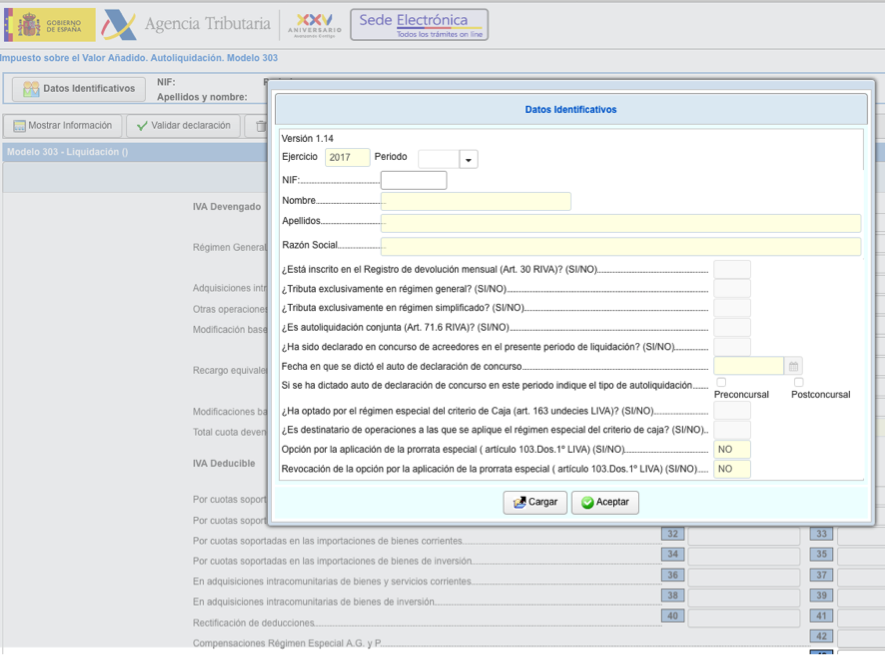Click the Agencia Tributaria logo

[186, 25]
